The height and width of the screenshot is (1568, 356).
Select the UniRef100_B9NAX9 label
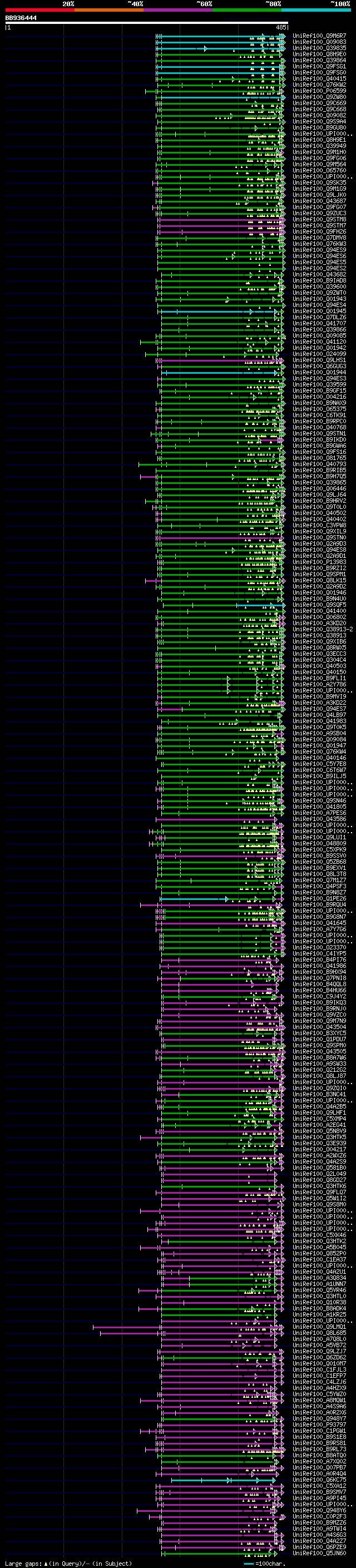[319, 403]
